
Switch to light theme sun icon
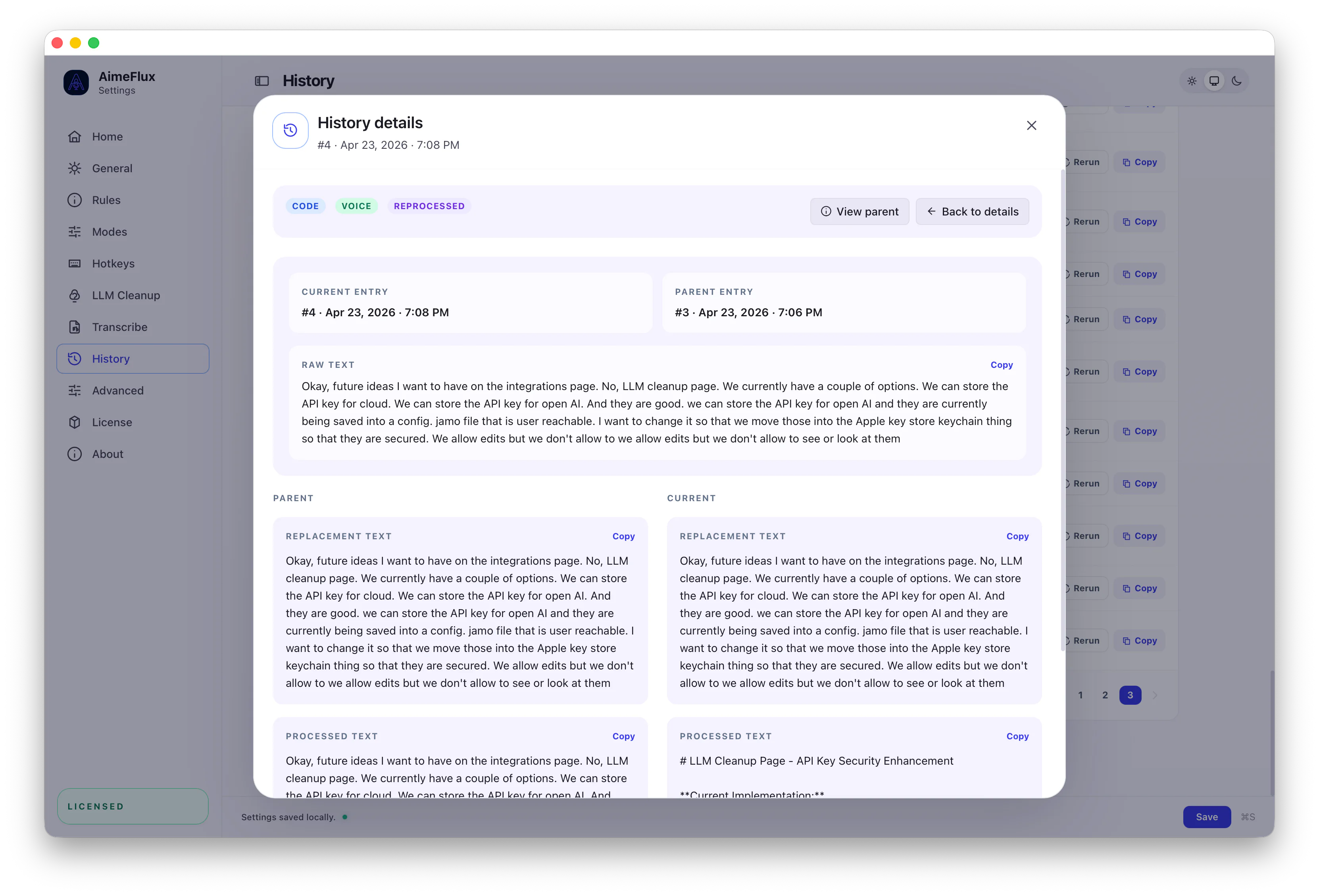click(x=1192, y=81)
